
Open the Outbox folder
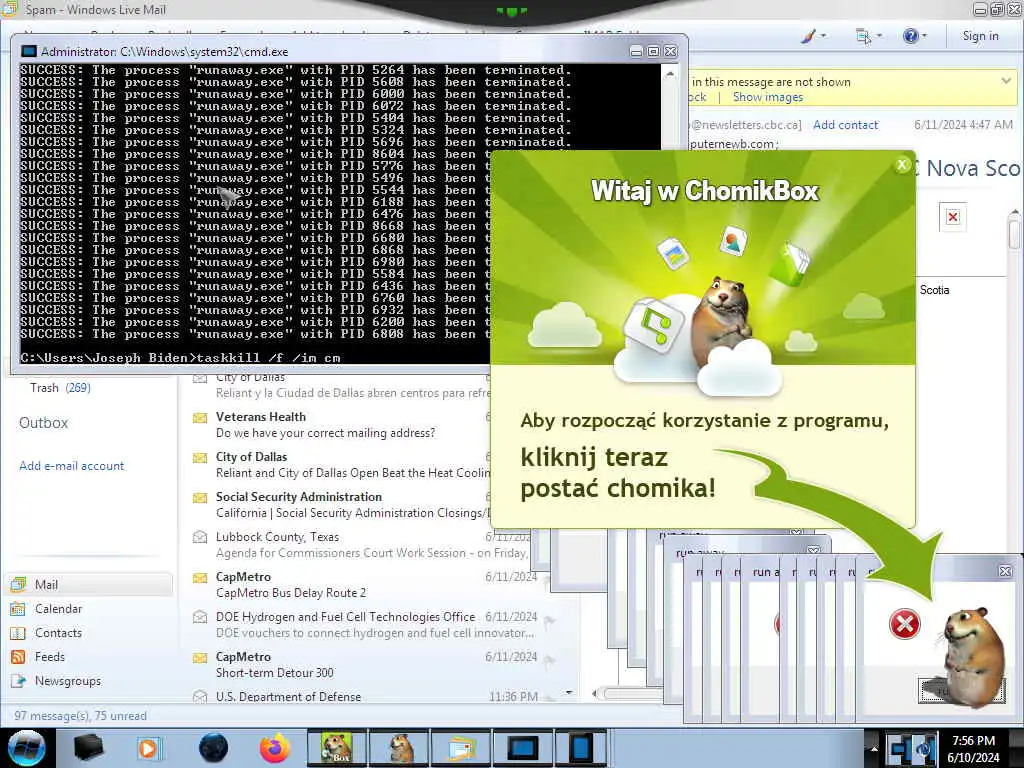click(44, 423)
